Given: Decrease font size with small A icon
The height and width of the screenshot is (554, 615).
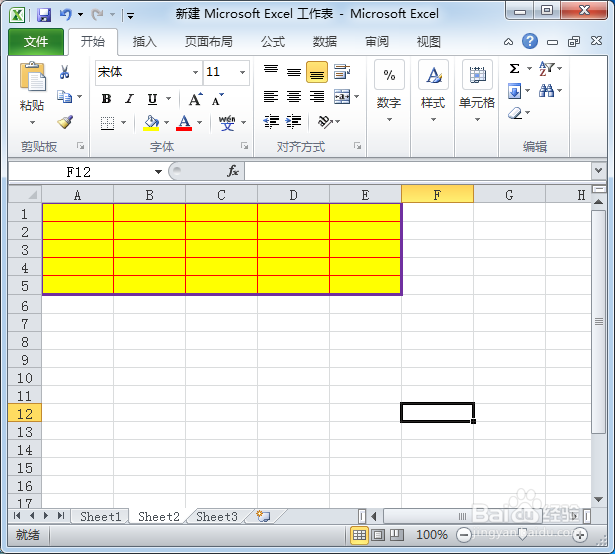Looking at the screenshot, I should point(217,99).
